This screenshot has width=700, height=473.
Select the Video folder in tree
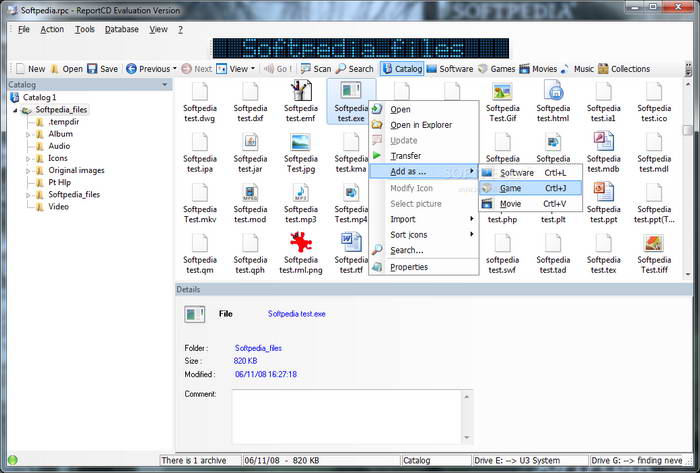pos(58,207)
